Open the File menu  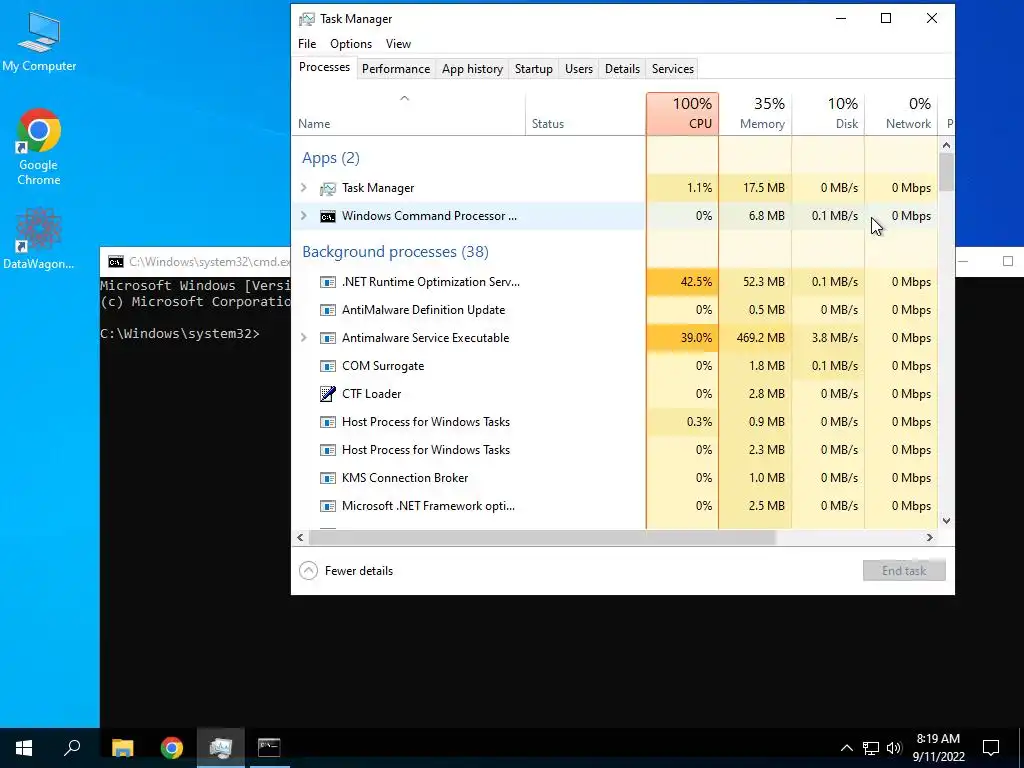(307, 44)
